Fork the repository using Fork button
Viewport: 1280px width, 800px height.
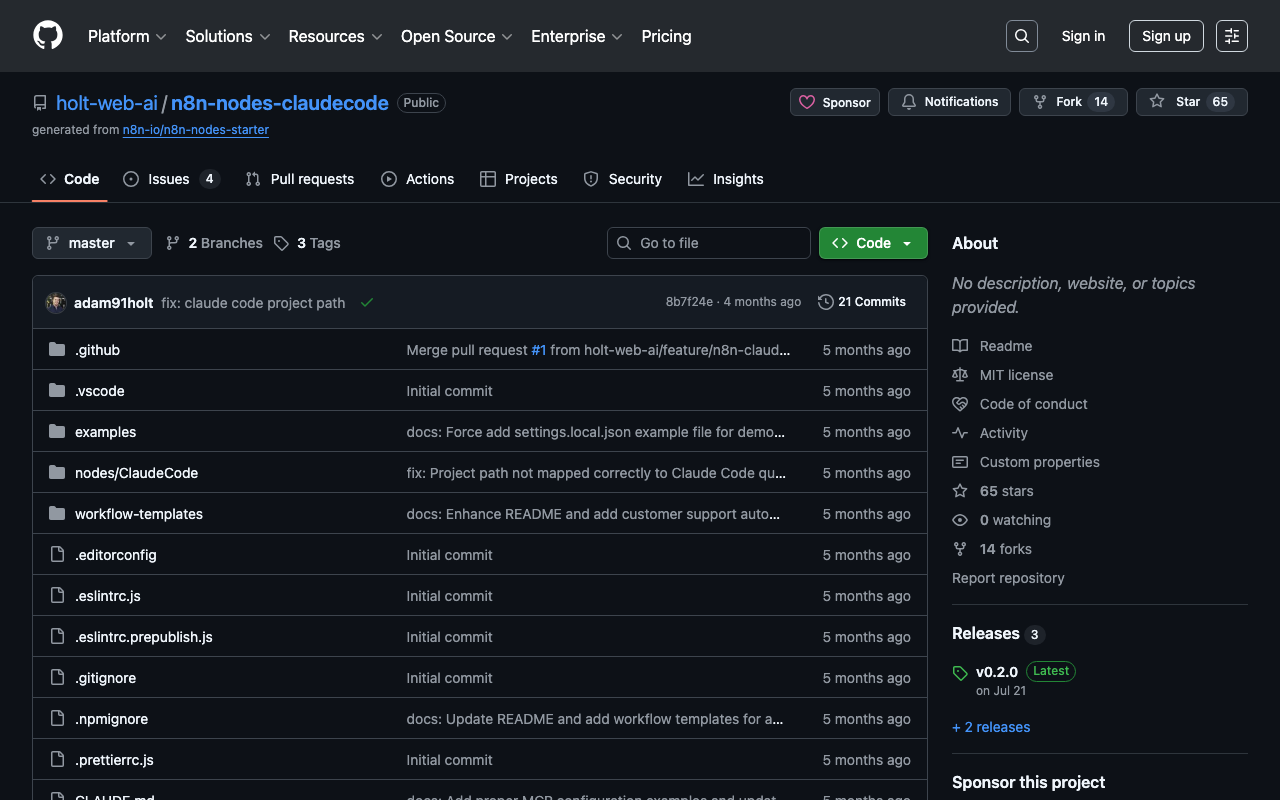1072,102
